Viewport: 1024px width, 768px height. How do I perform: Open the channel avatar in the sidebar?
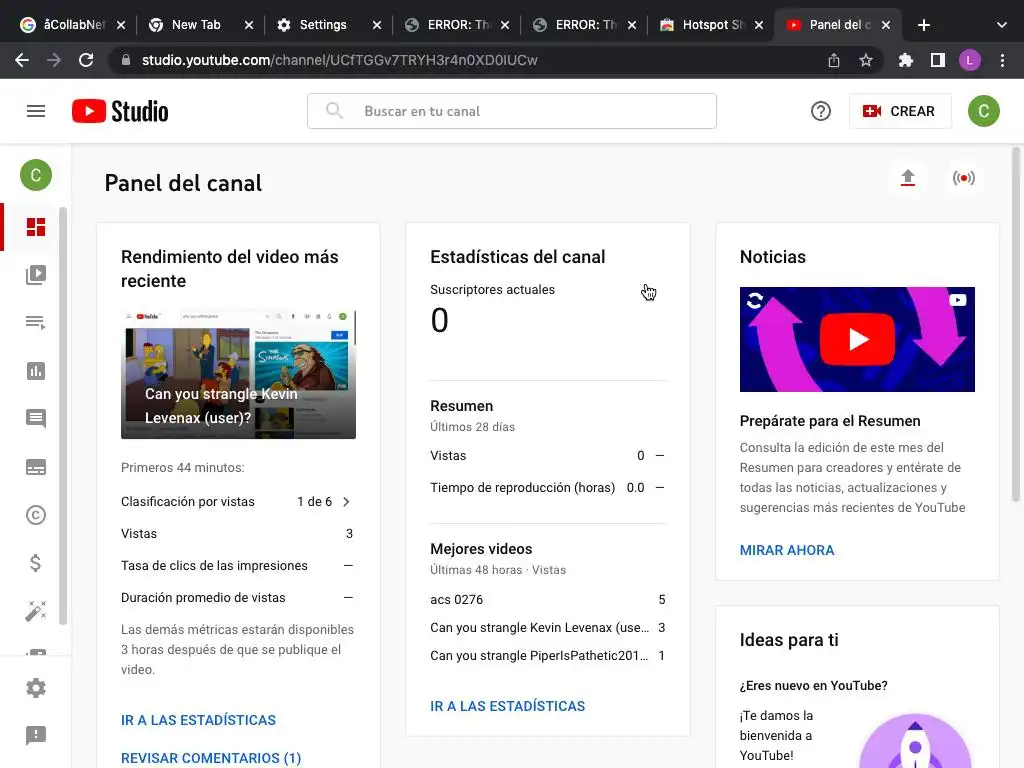36,175
